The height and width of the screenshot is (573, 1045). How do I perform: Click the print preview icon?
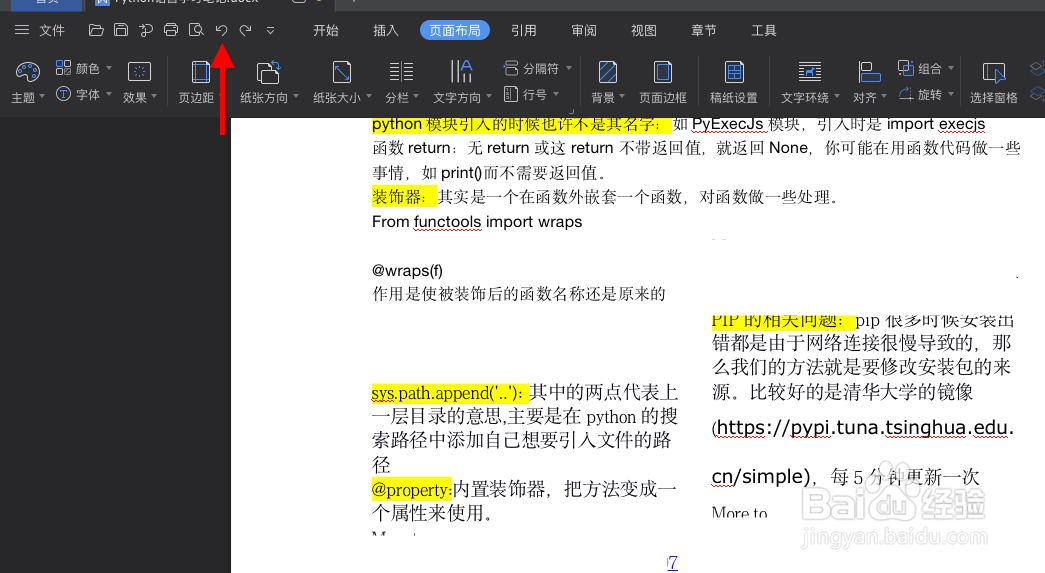pyautogui.click(x=196, y=30)
